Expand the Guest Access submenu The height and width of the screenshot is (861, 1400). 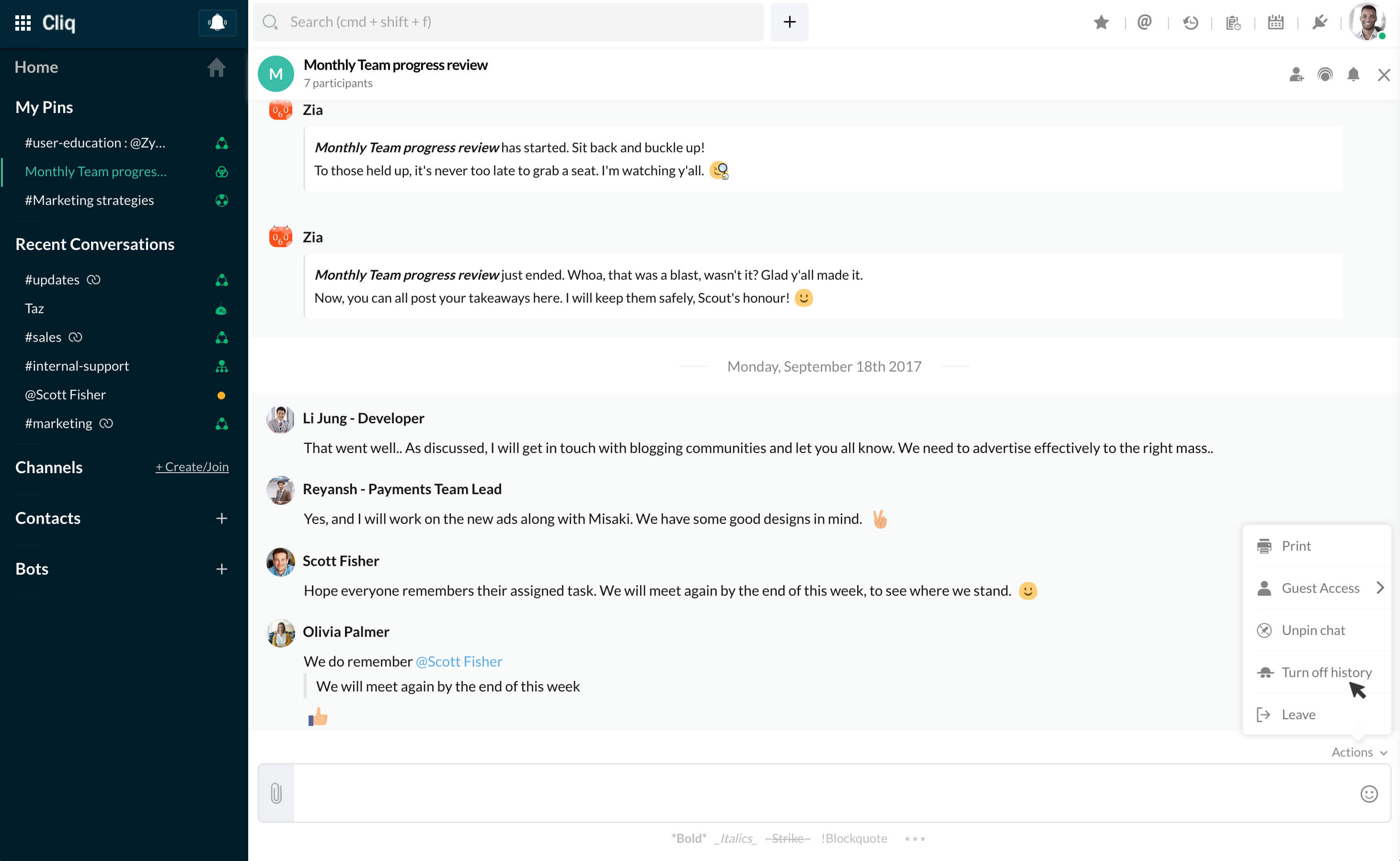click(1317, 588)
